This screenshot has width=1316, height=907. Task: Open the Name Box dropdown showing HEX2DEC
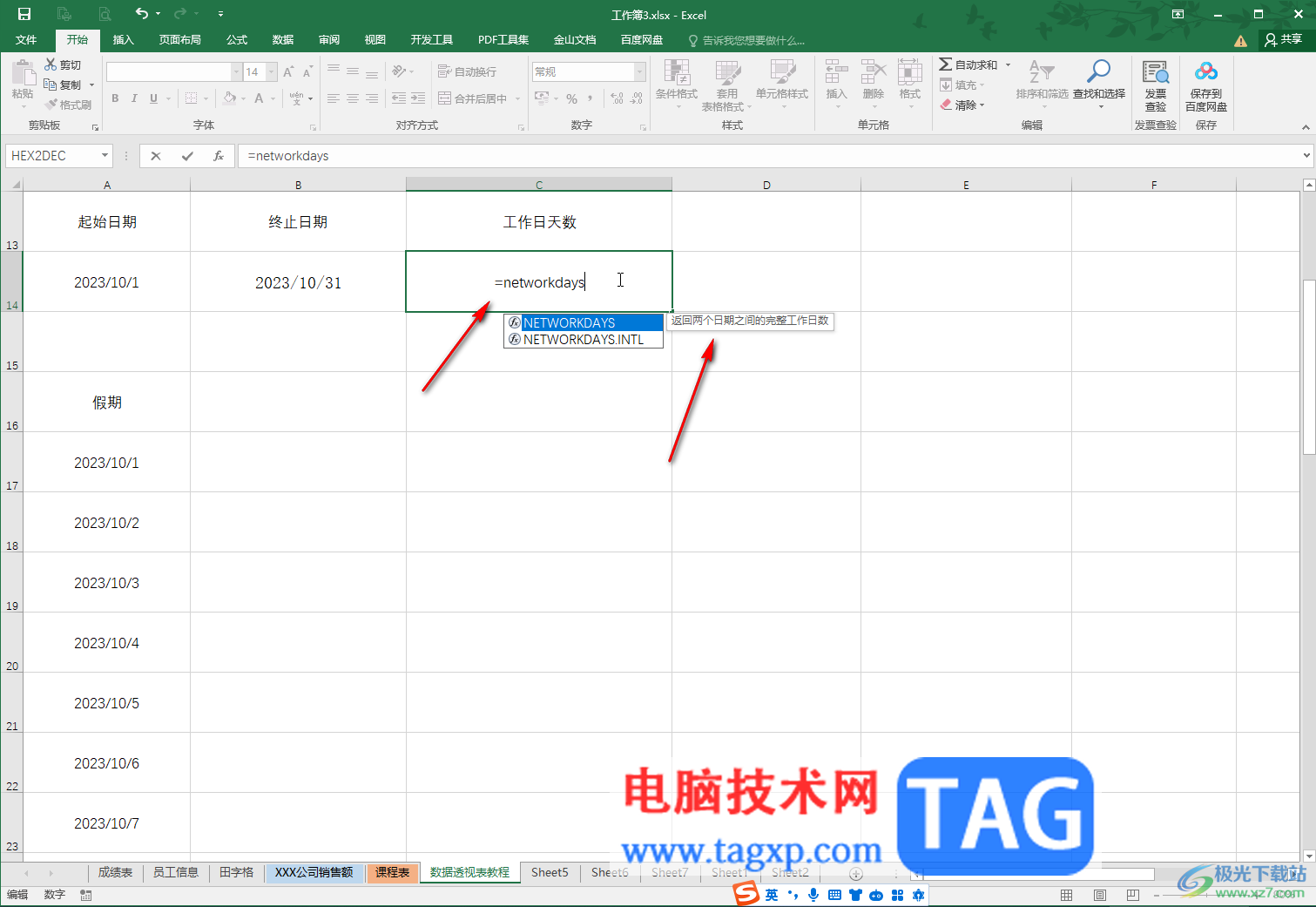(x=105, y=156)
